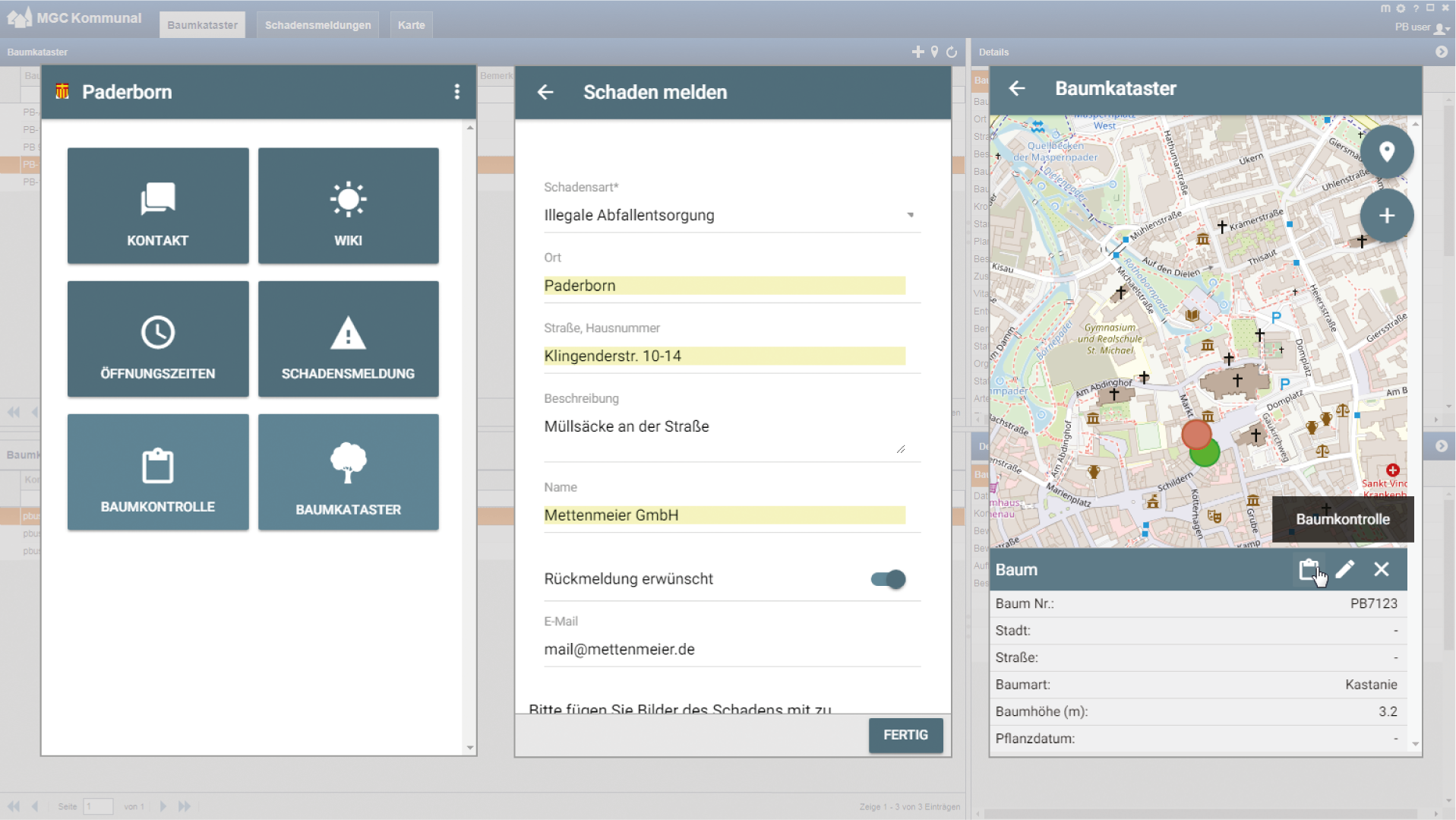This screenshot has width=1456, height=820.
Task: Click the Paderborn coat of arms icon
Action: pyautogui.click(x=62, y=92)
